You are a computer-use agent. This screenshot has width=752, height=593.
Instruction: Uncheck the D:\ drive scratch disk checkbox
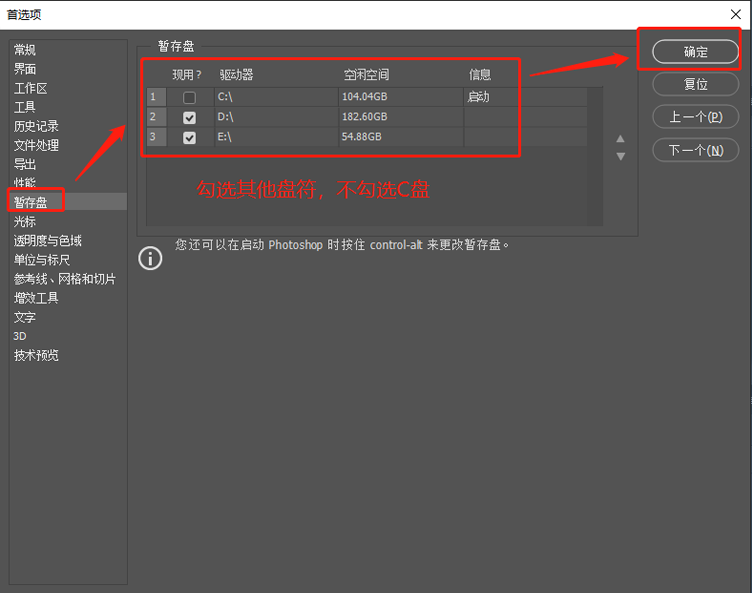189,118
